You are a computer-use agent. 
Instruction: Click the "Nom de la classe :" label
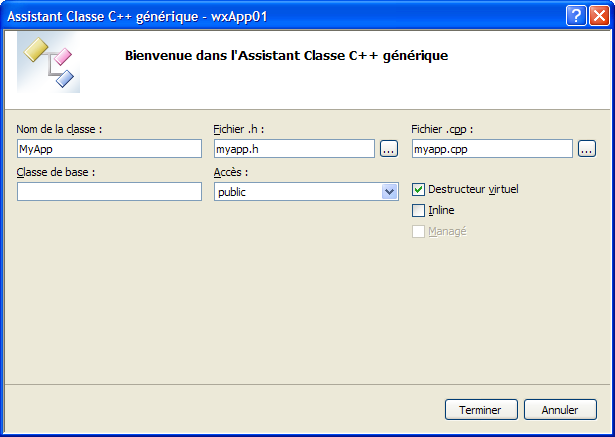coord(60,129)
